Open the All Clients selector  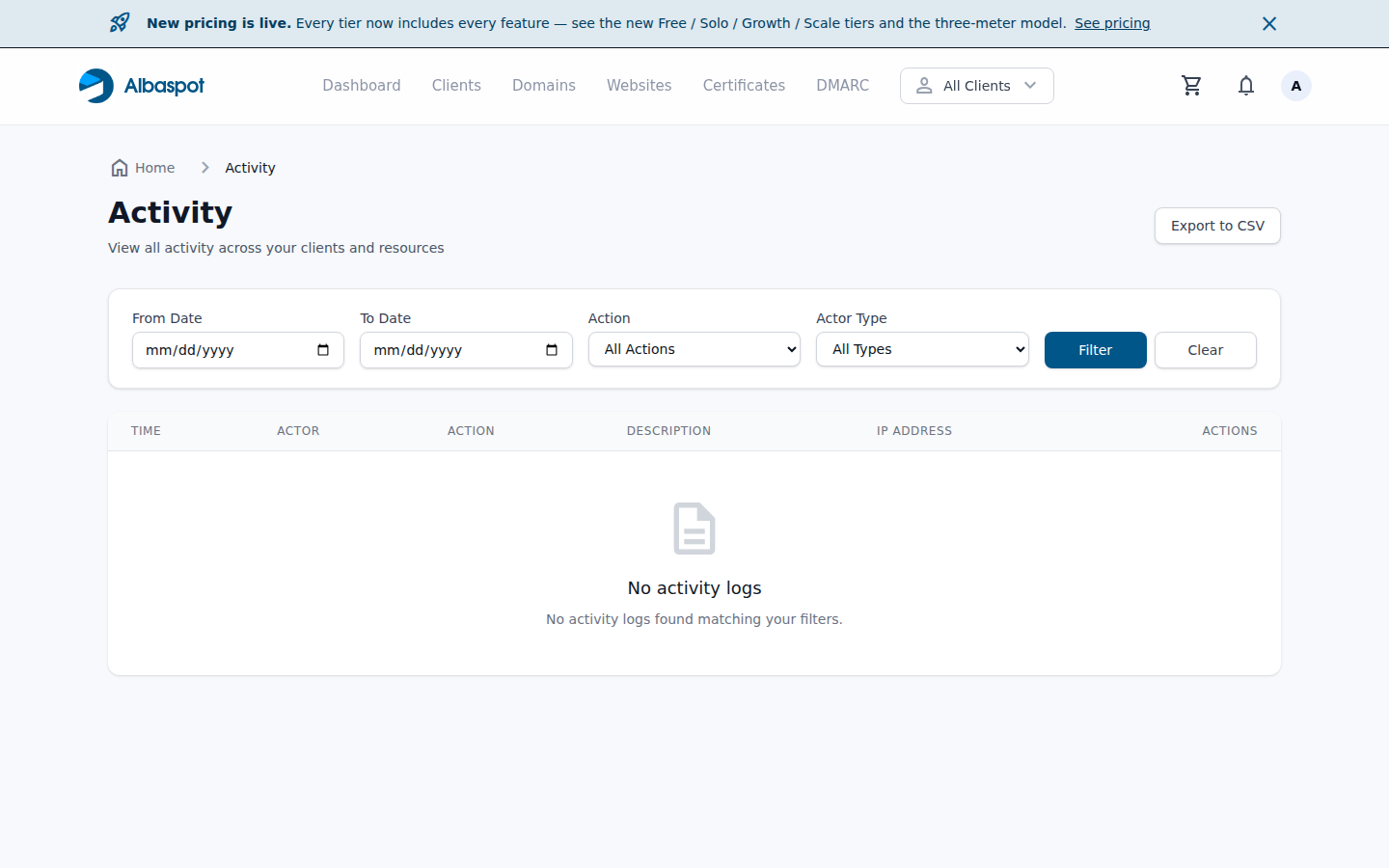(976, 85)
